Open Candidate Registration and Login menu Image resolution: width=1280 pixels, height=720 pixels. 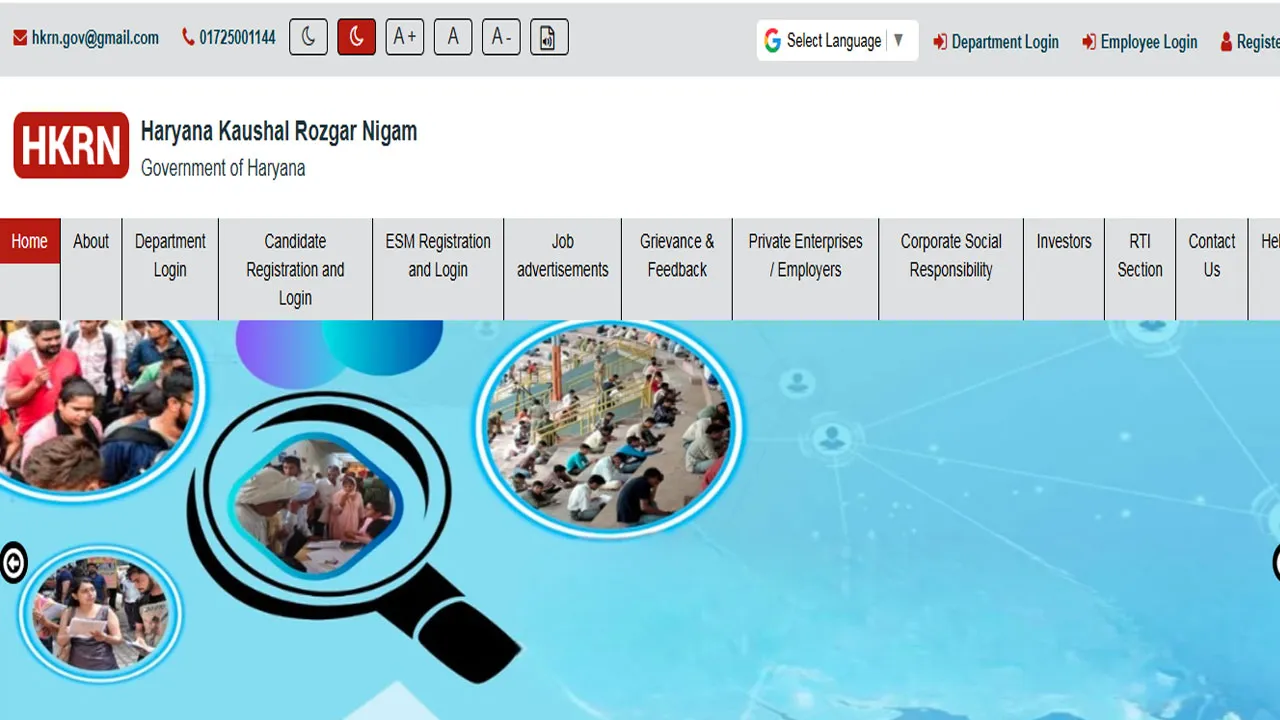click(295, 269)
